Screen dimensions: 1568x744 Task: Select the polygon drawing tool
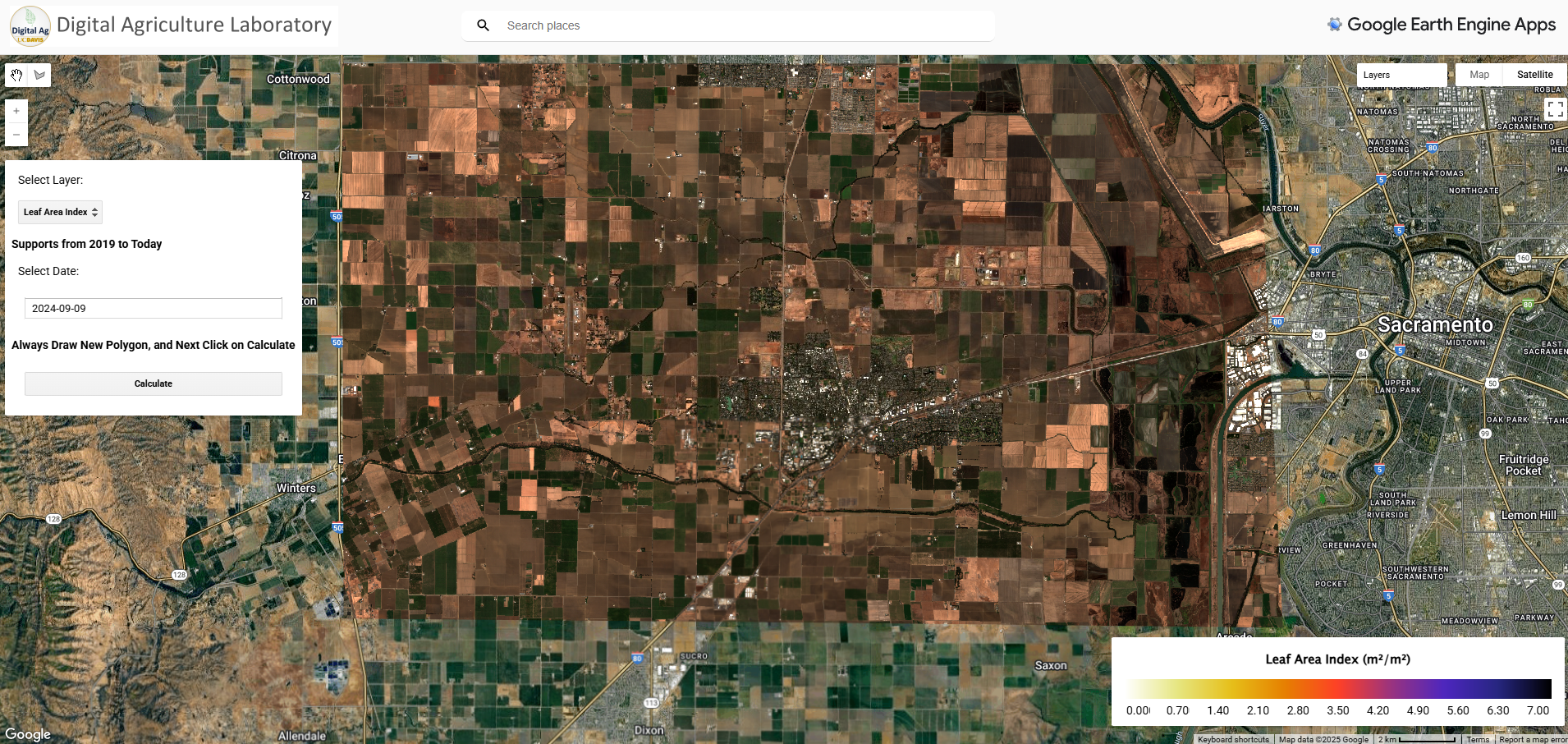pyautogui.click(x=39, y=75)
